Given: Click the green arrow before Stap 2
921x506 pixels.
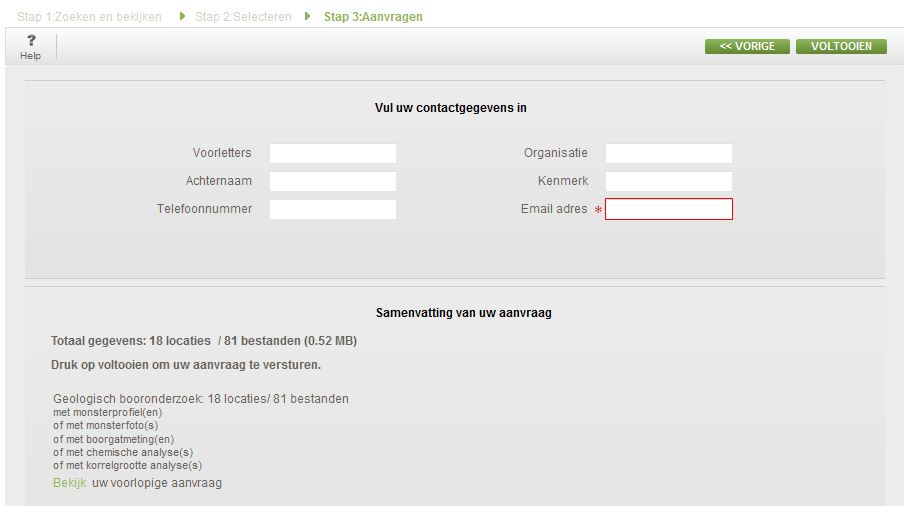Looking at the screenshot, I should (x=183, y=16).
